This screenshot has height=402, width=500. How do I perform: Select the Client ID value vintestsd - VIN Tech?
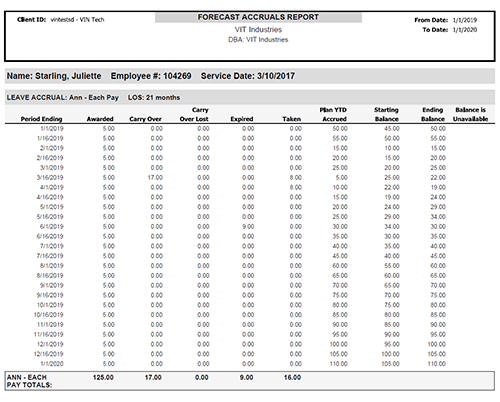point(77,20)
